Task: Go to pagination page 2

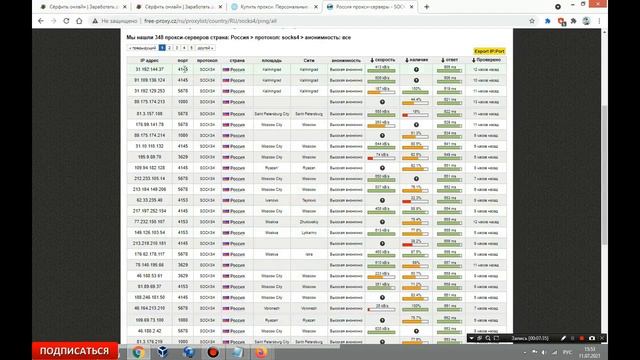Action: (x=169, y=48)
